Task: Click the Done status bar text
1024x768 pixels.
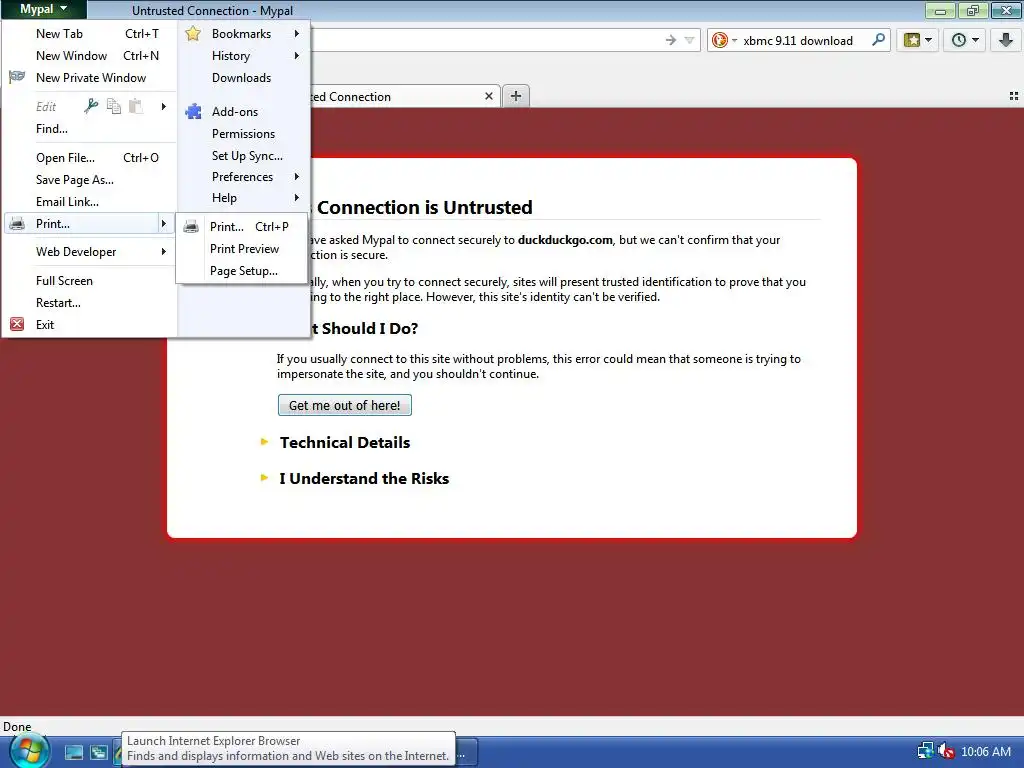Action: pos(17,727)
